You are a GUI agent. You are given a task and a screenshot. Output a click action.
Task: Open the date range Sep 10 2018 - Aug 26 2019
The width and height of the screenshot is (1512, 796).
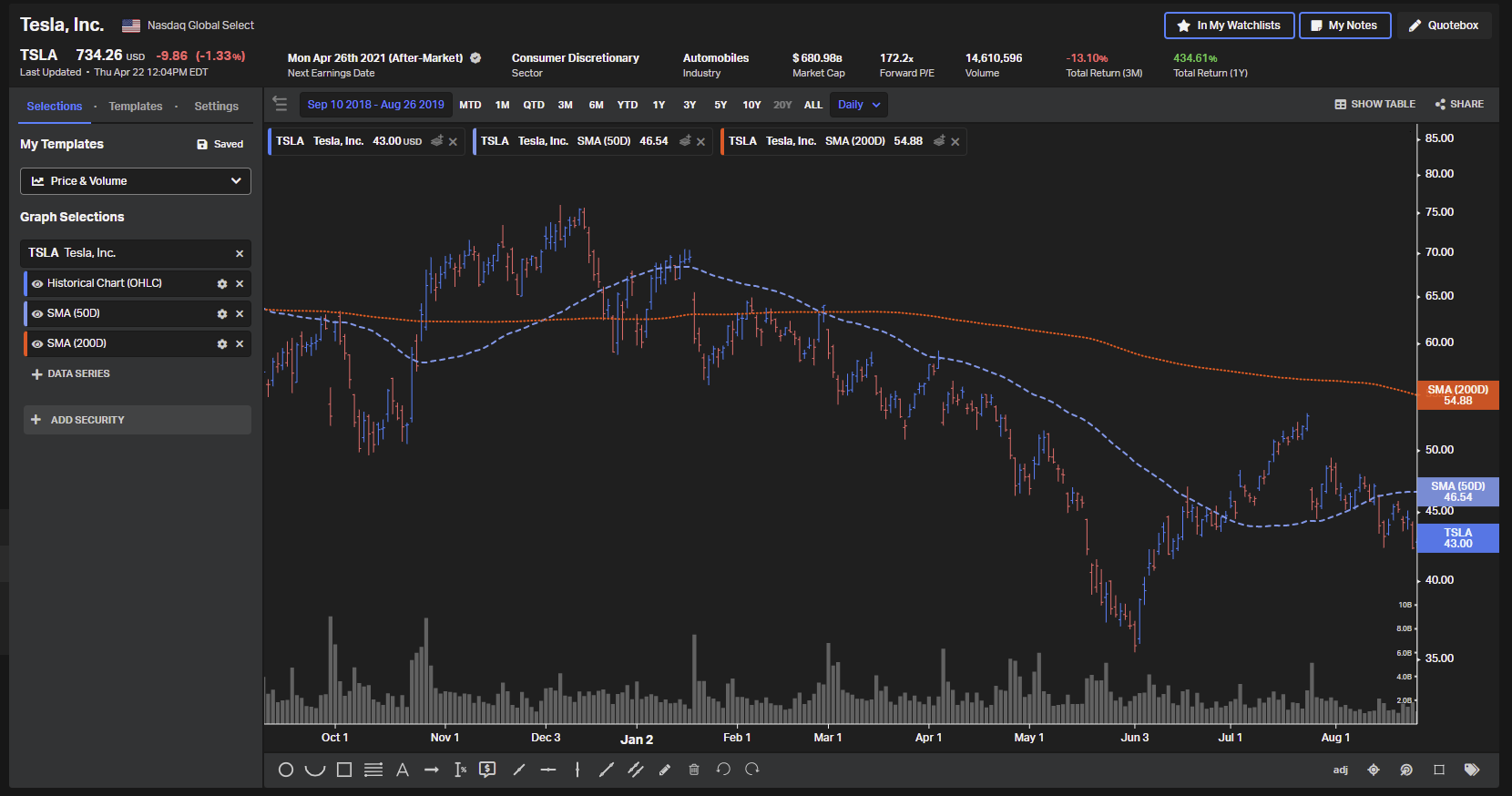click(x=376, y=104)
